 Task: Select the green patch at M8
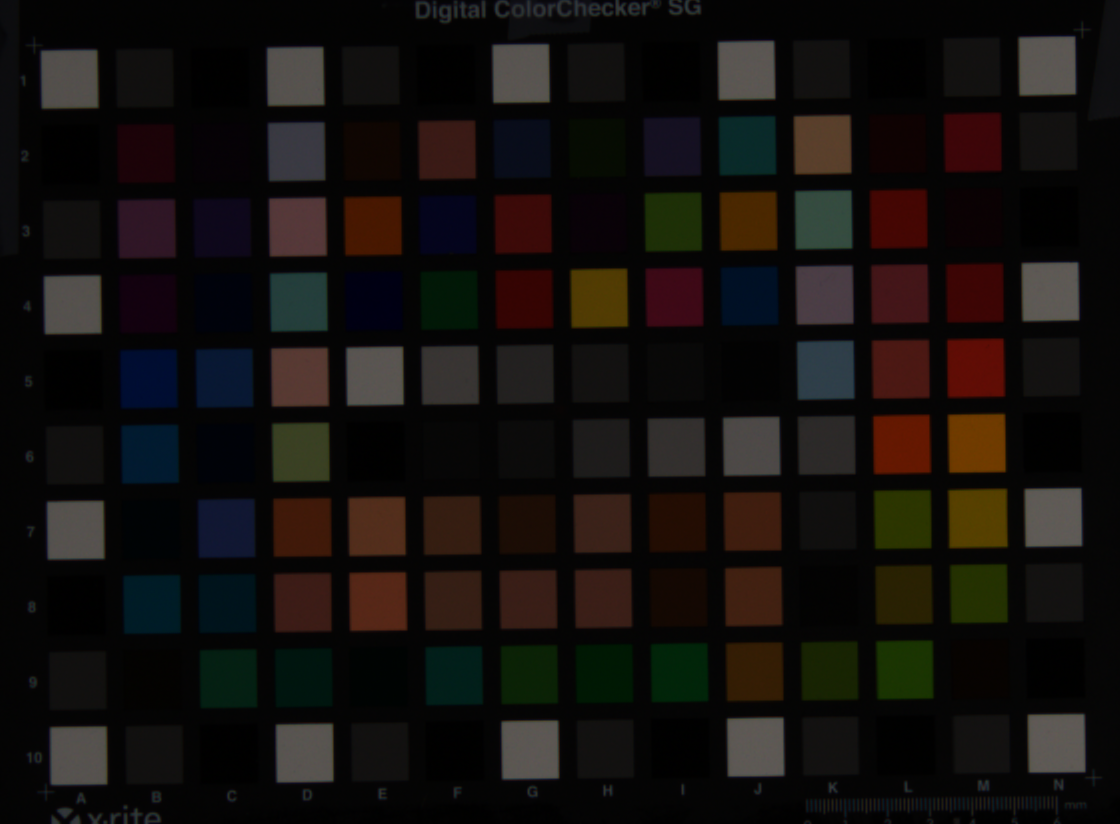tap(979, 593)
